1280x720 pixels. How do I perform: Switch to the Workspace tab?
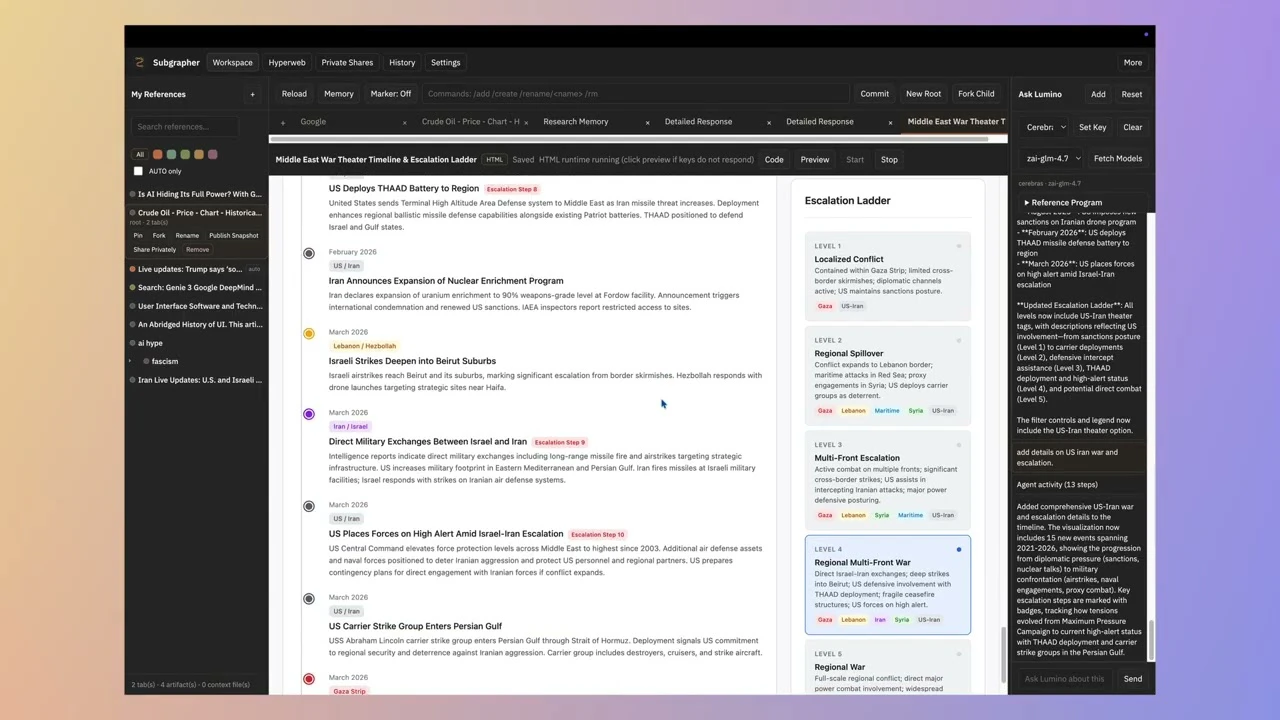pyautogui.click(x=232, y=62)
